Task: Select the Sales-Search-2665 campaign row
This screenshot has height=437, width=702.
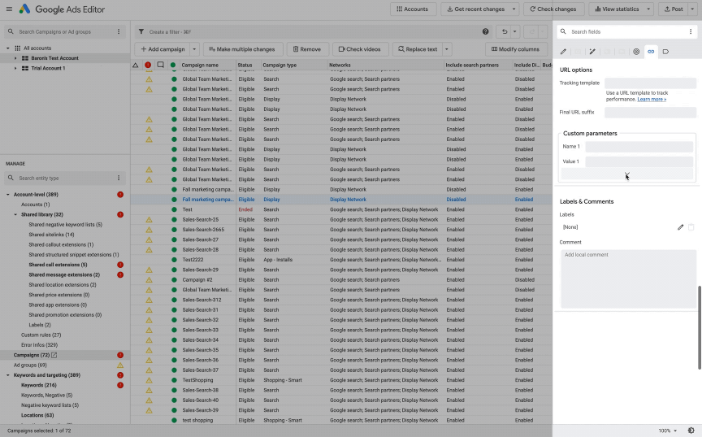Action: click(x=341, y=230)
